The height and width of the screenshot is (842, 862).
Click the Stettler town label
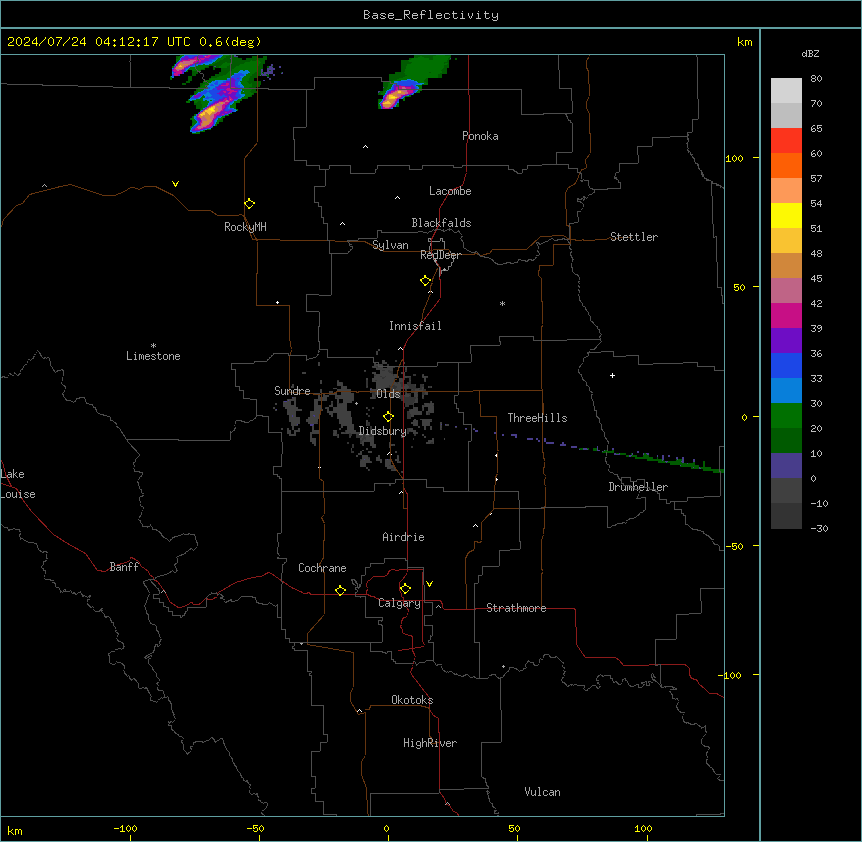click(634, 237)
